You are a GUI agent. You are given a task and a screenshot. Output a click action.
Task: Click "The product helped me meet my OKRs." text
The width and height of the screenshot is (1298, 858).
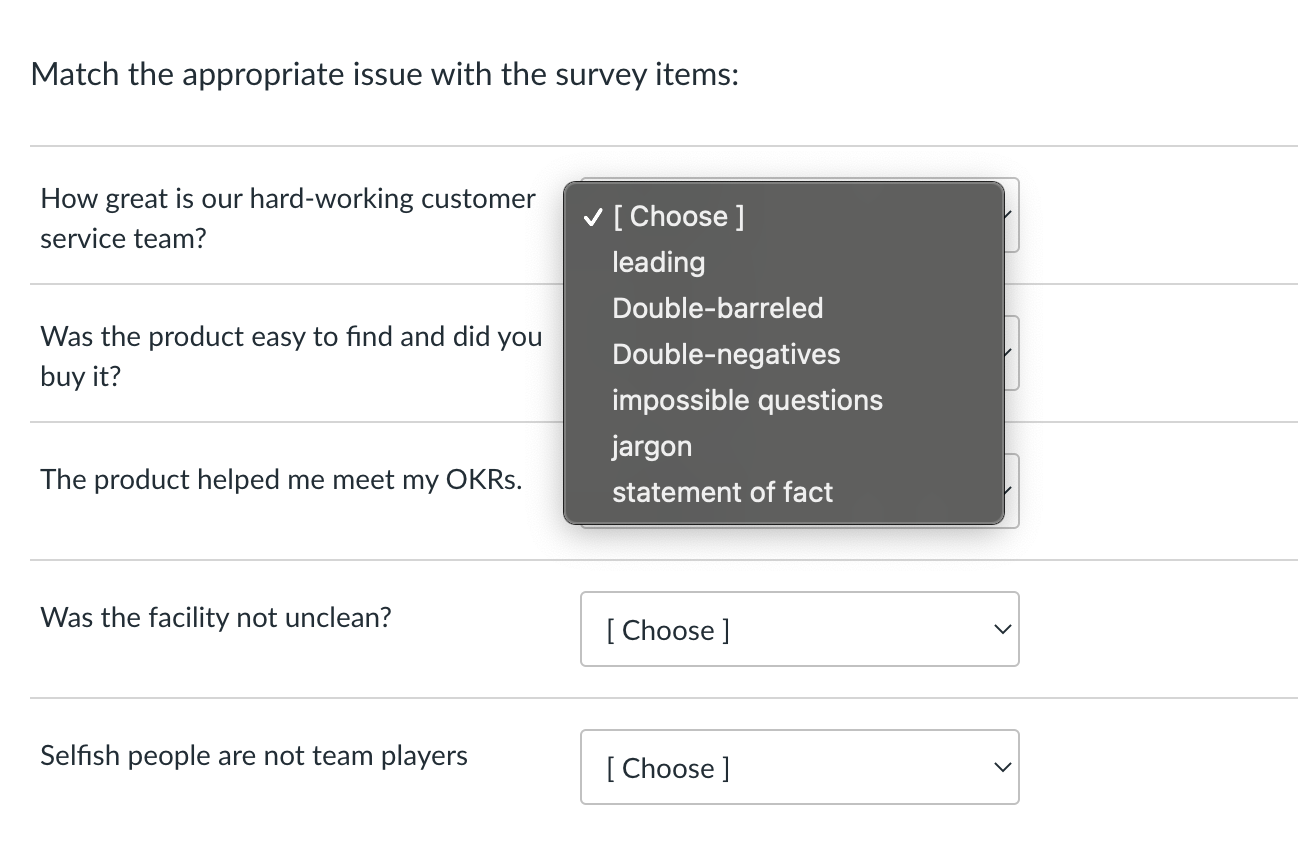[x=281, y=480]
